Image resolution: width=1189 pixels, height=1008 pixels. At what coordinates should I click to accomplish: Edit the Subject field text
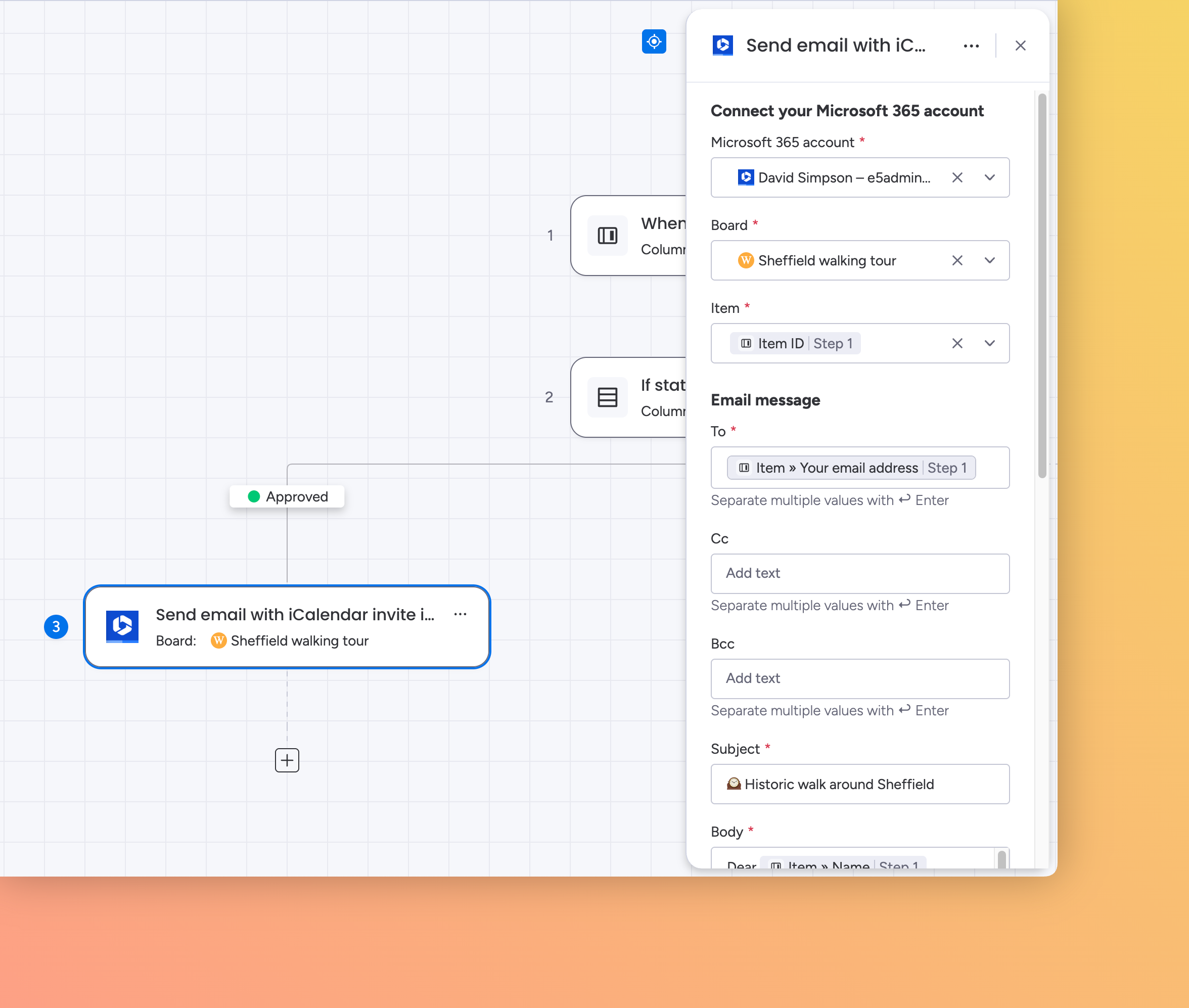coord(859,784)
